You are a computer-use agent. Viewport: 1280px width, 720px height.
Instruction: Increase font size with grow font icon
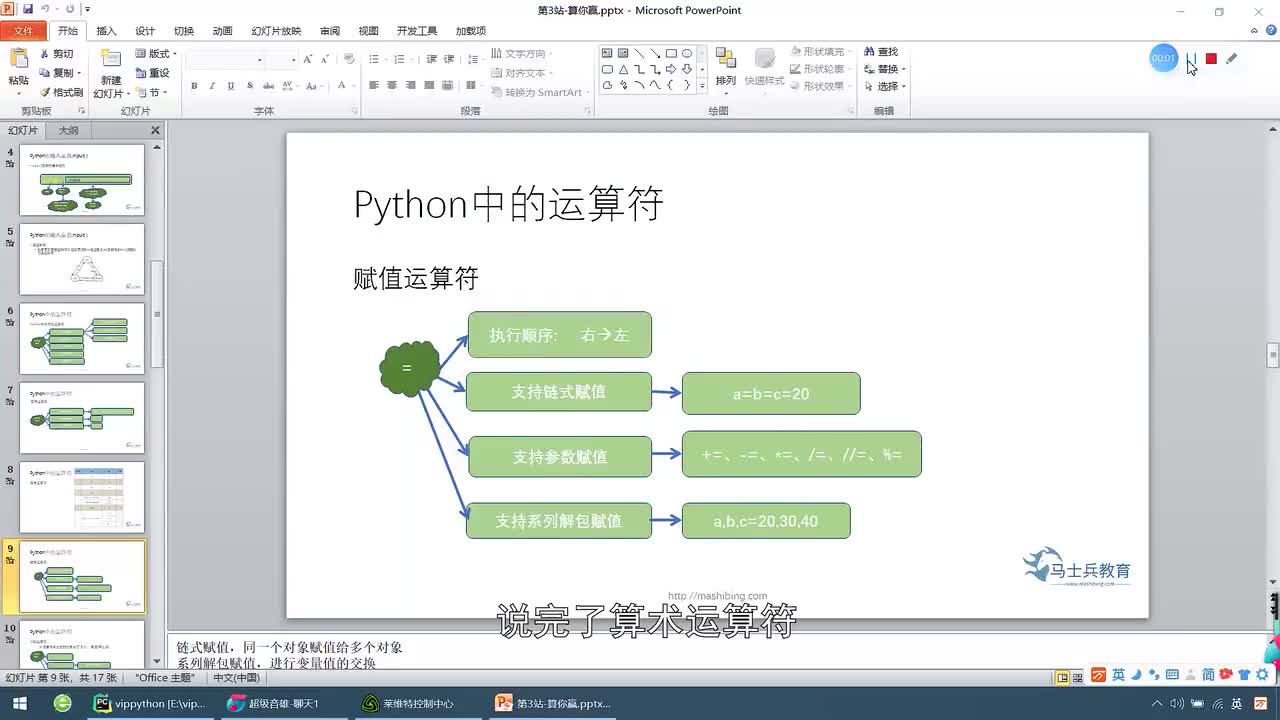[x=309, y=60]
